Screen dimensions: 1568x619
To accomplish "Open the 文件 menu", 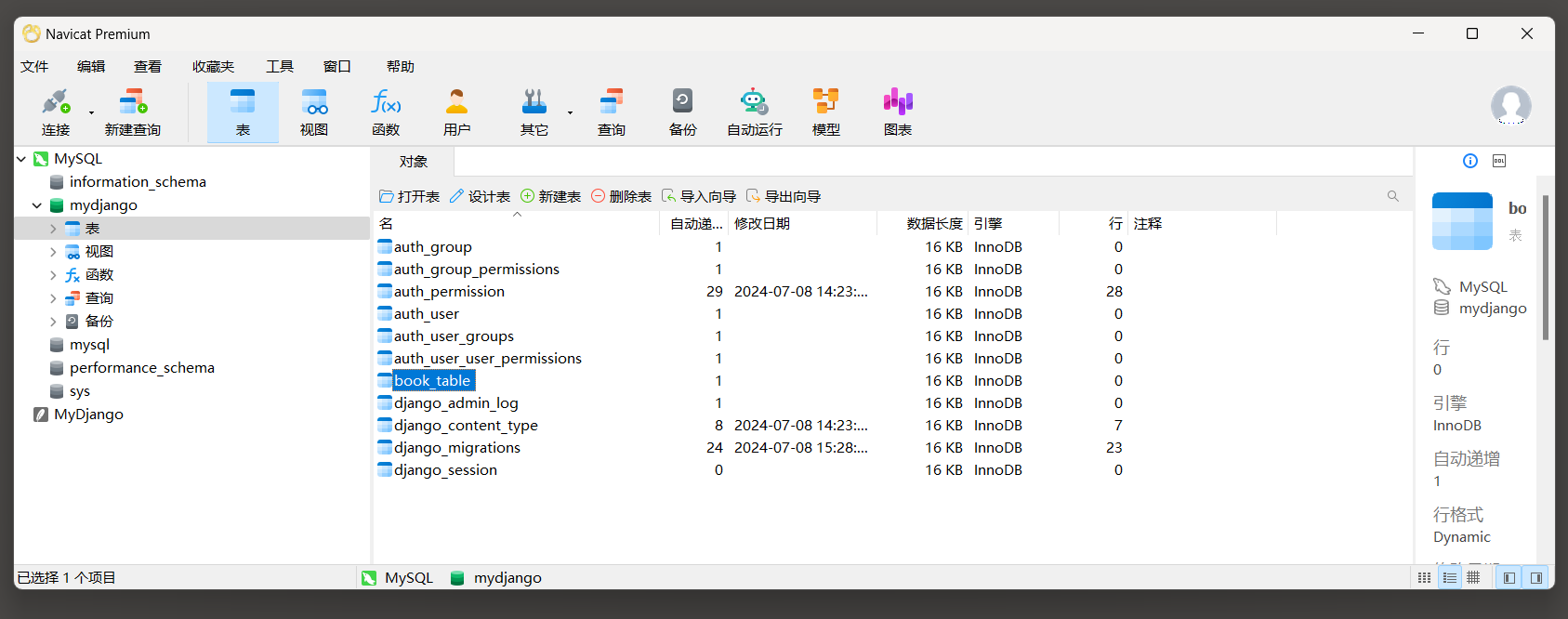I will (34, 66).
